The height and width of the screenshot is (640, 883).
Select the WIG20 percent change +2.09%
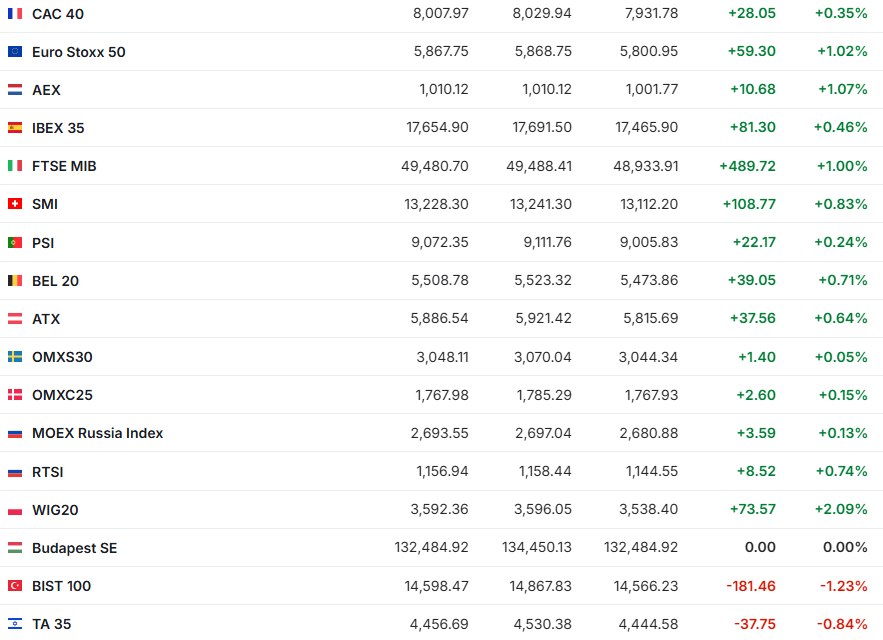pos(841,509)
